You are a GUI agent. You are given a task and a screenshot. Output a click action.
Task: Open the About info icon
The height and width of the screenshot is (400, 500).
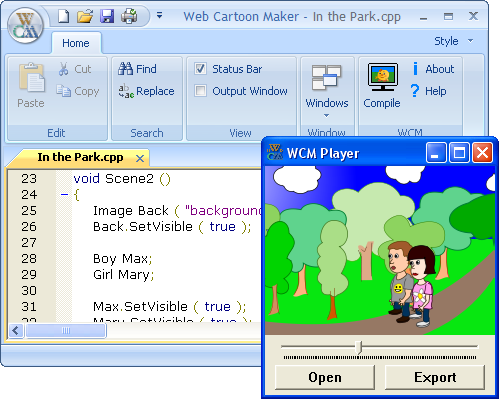415,69
